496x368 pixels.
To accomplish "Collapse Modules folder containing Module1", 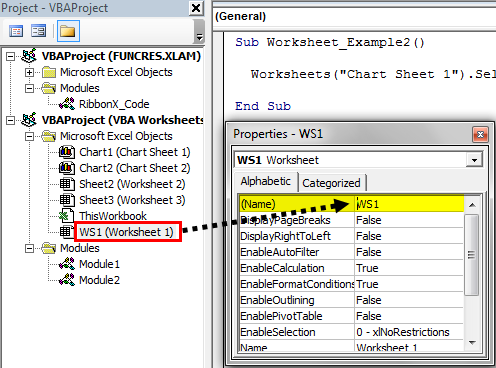I will [x=29, y=248].
